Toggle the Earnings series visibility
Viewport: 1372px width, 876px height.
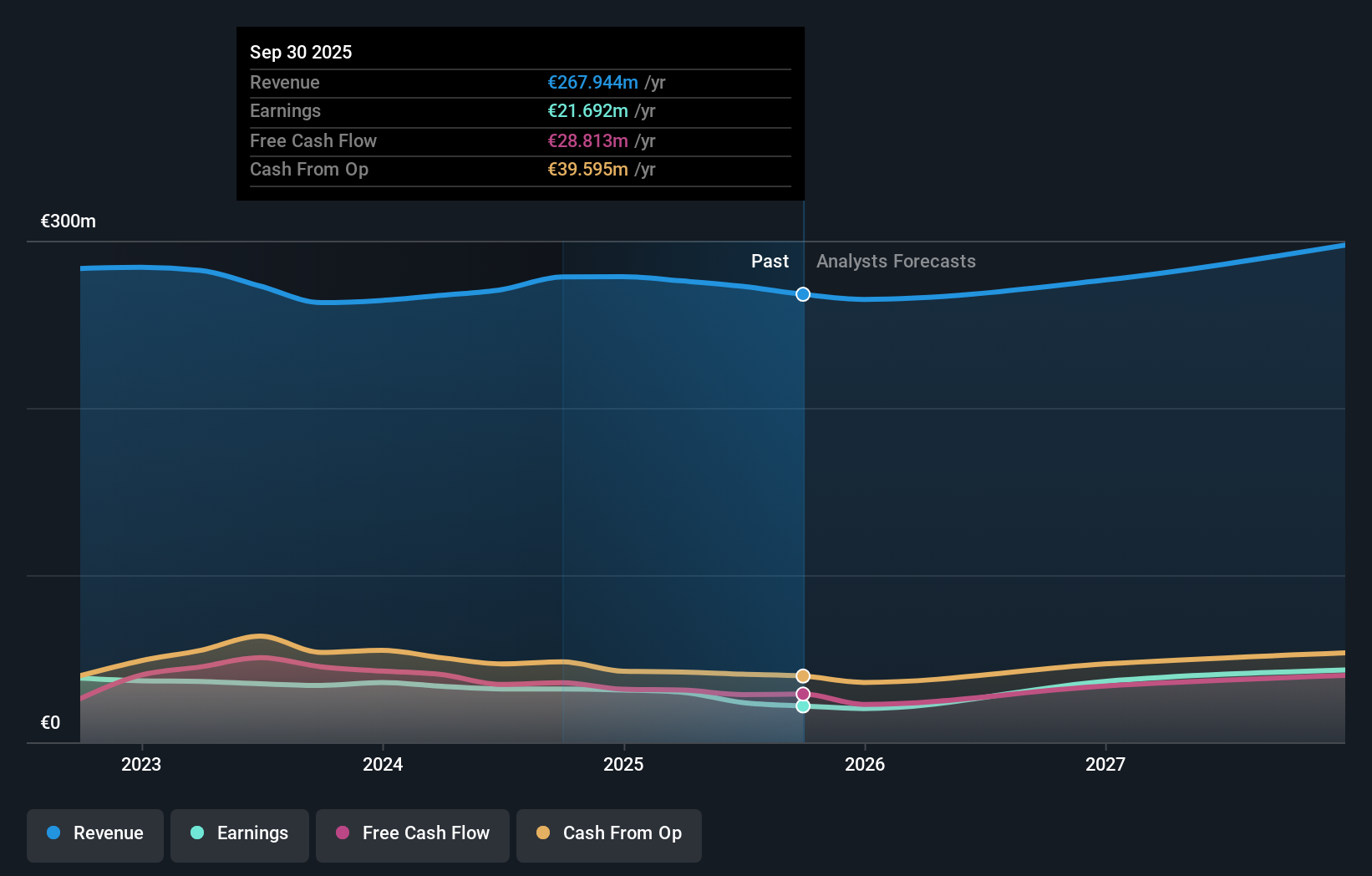pos(240,833)
